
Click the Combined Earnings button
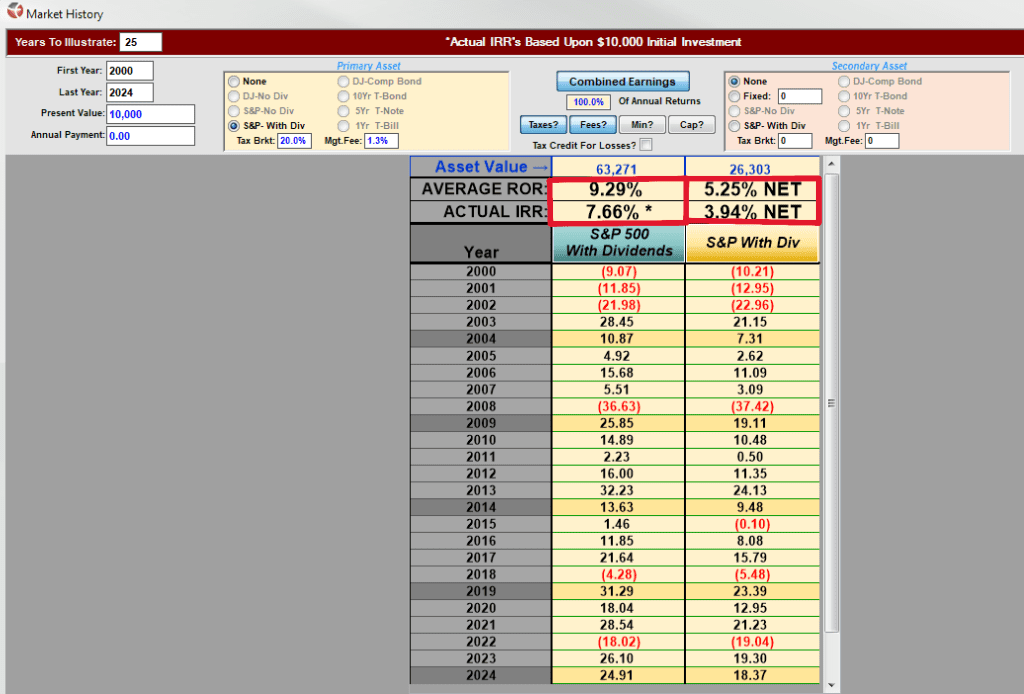(622, 82)
